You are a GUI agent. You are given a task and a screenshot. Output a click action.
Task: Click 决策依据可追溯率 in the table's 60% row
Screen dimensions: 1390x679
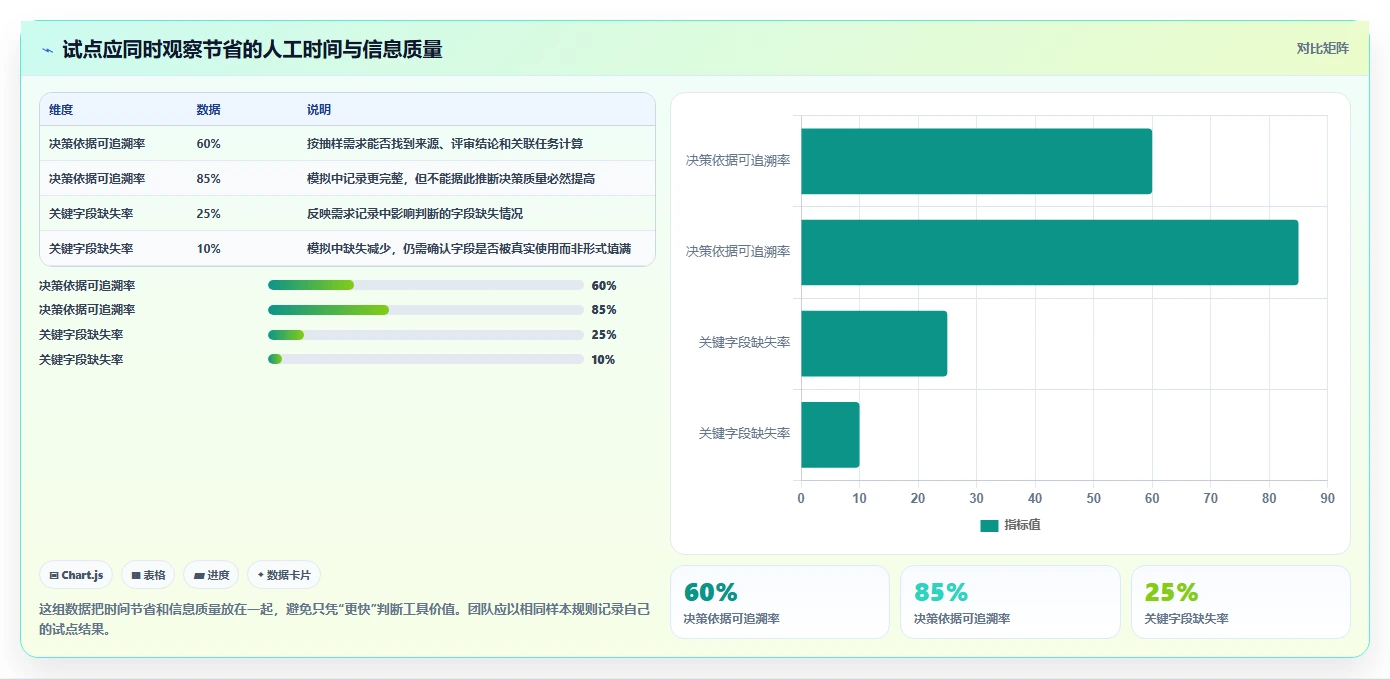point(97,144)
